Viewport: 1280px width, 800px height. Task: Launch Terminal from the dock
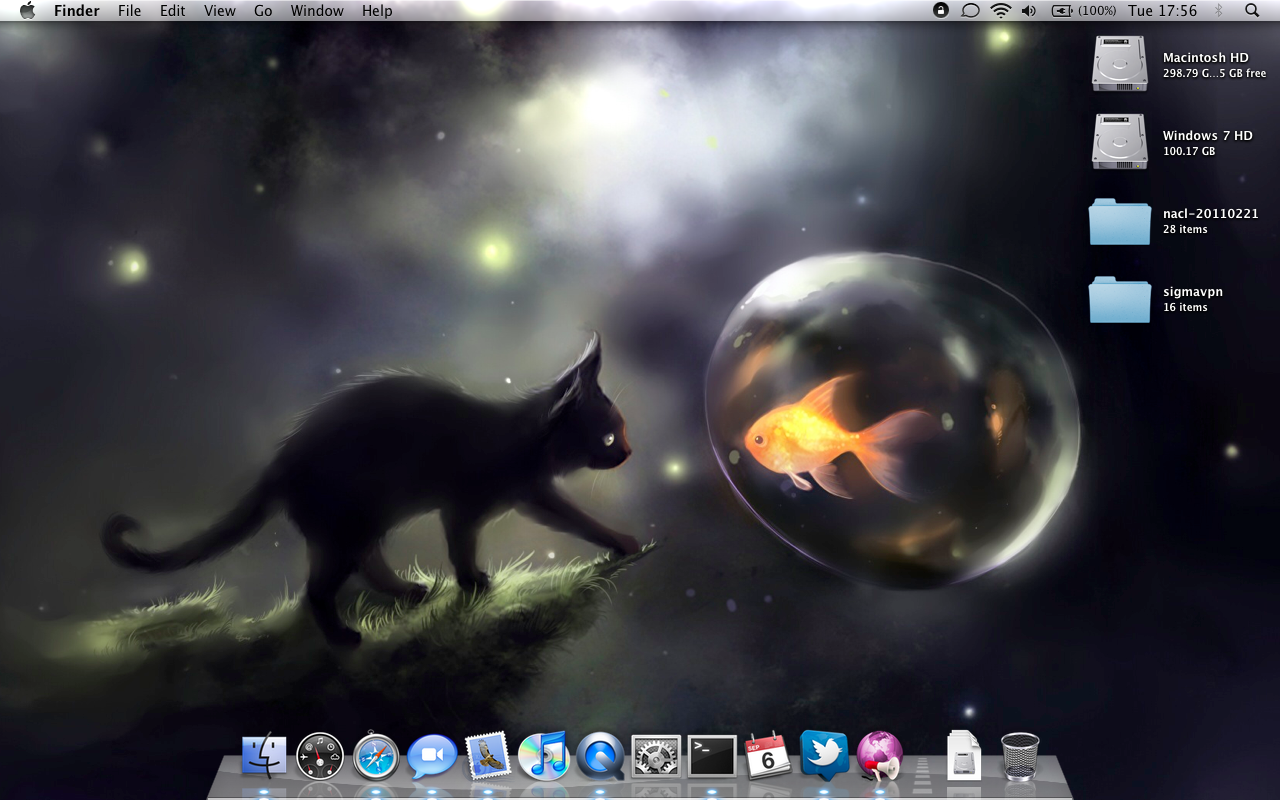click(712, 757)
